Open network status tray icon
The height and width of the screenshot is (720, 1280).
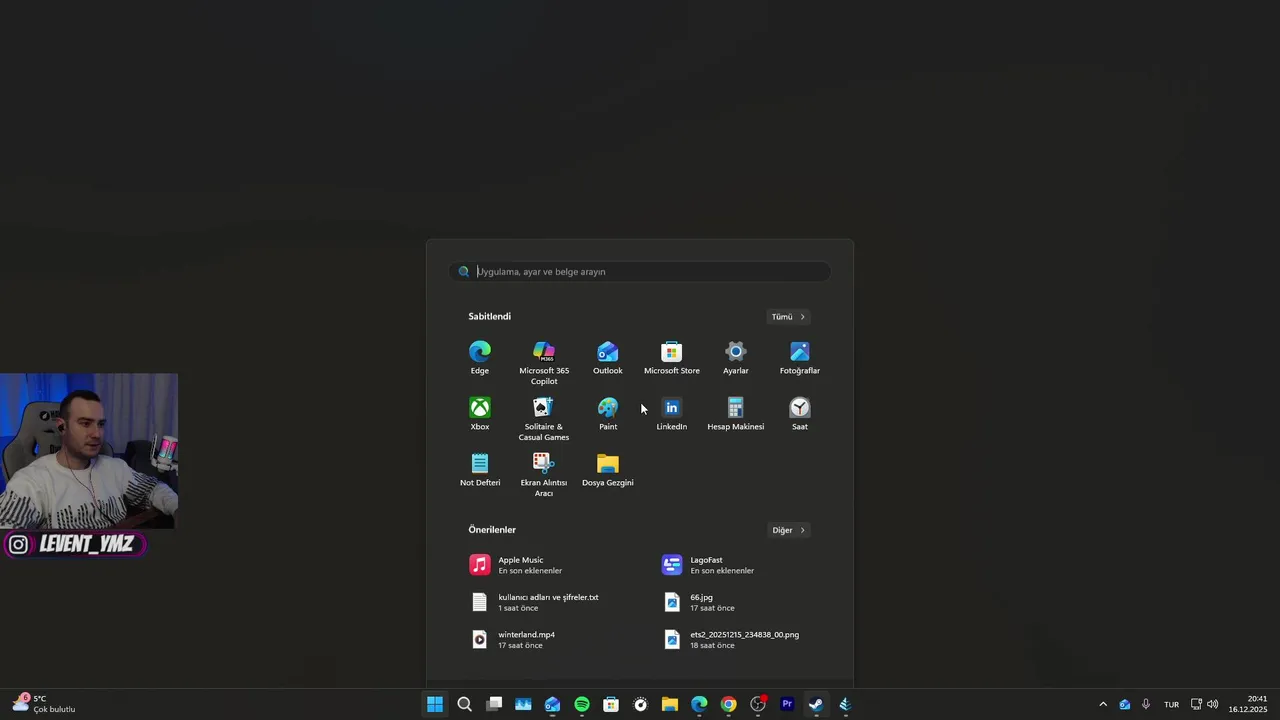point(1196,704)
